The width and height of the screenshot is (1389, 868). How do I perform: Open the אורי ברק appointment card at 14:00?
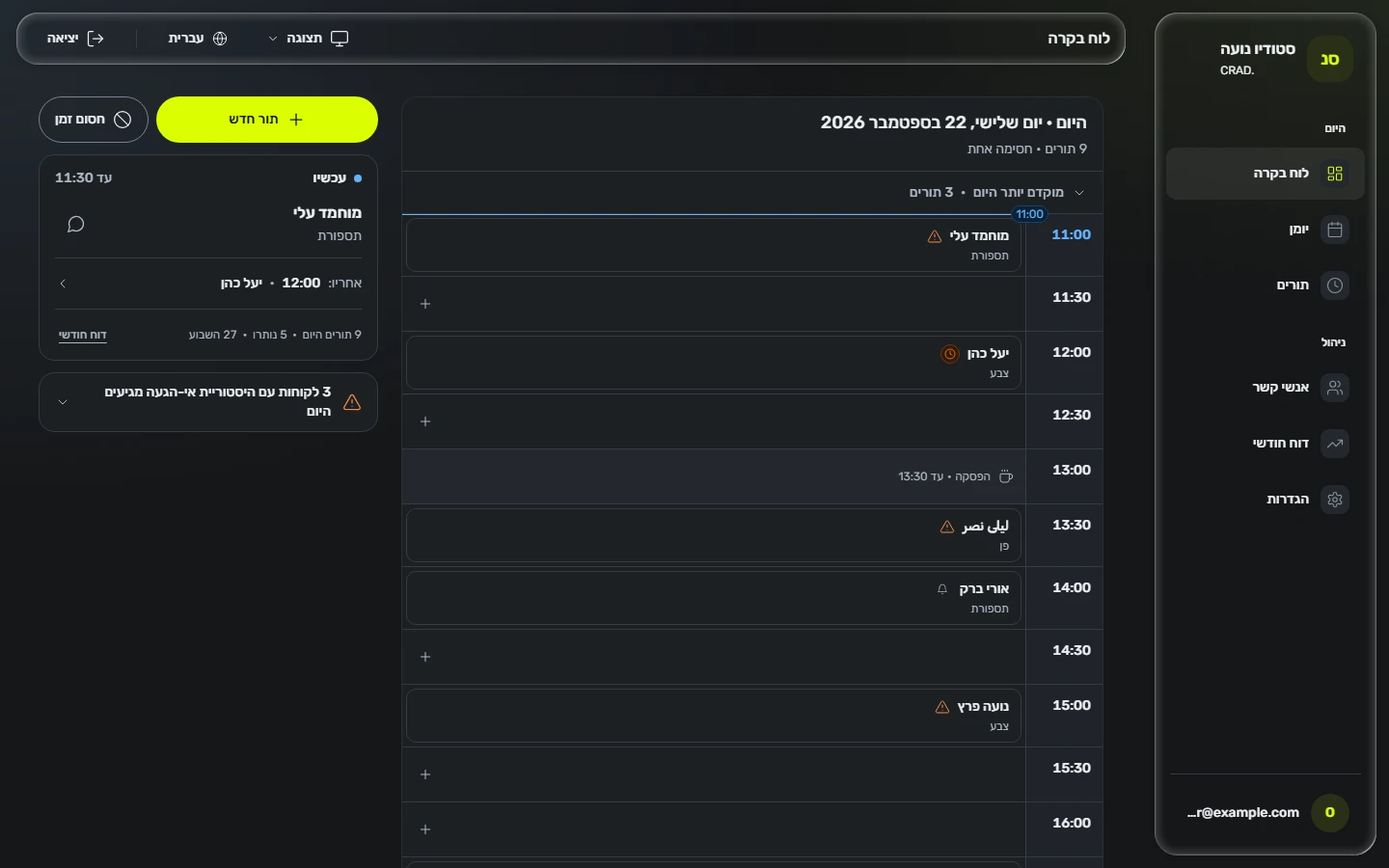714,598
